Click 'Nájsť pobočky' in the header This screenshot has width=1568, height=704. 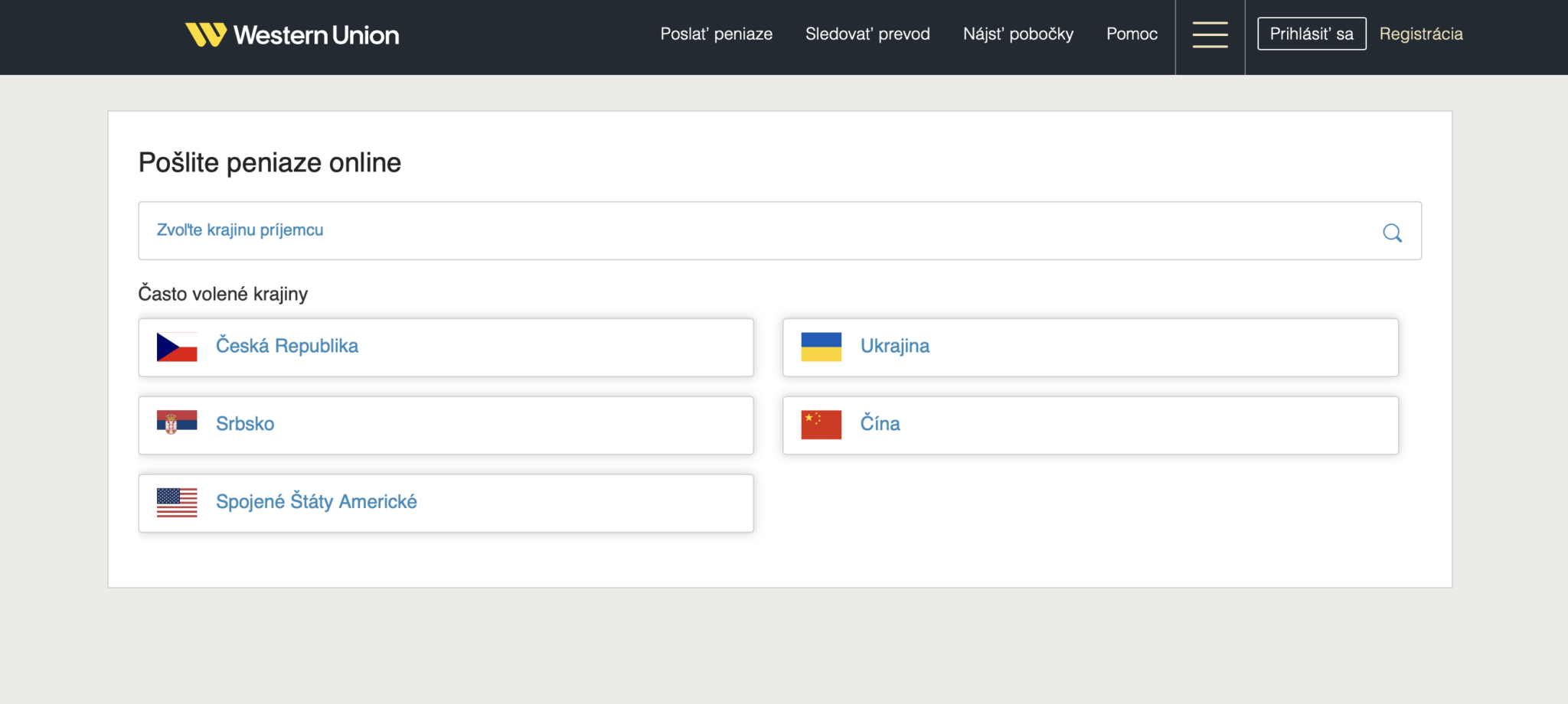point(1018,34)
